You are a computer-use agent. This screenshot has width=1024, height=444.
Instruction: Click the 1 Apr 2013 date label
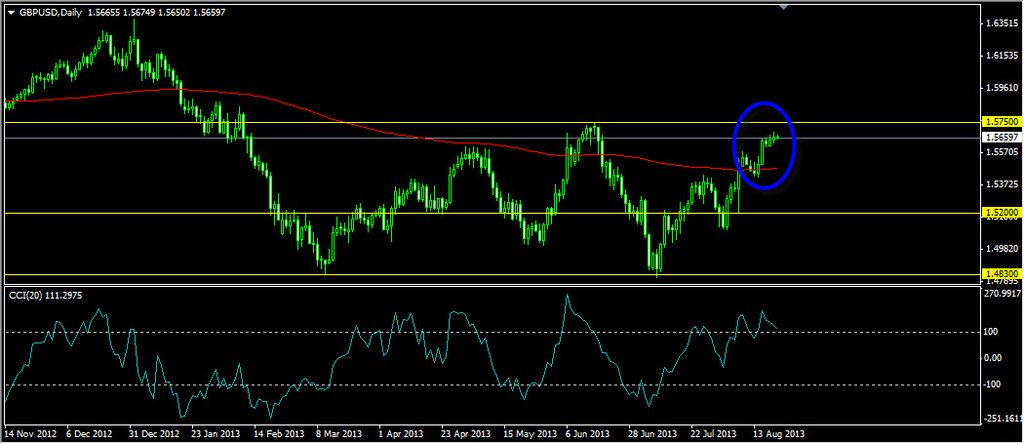tap(400, 434)
